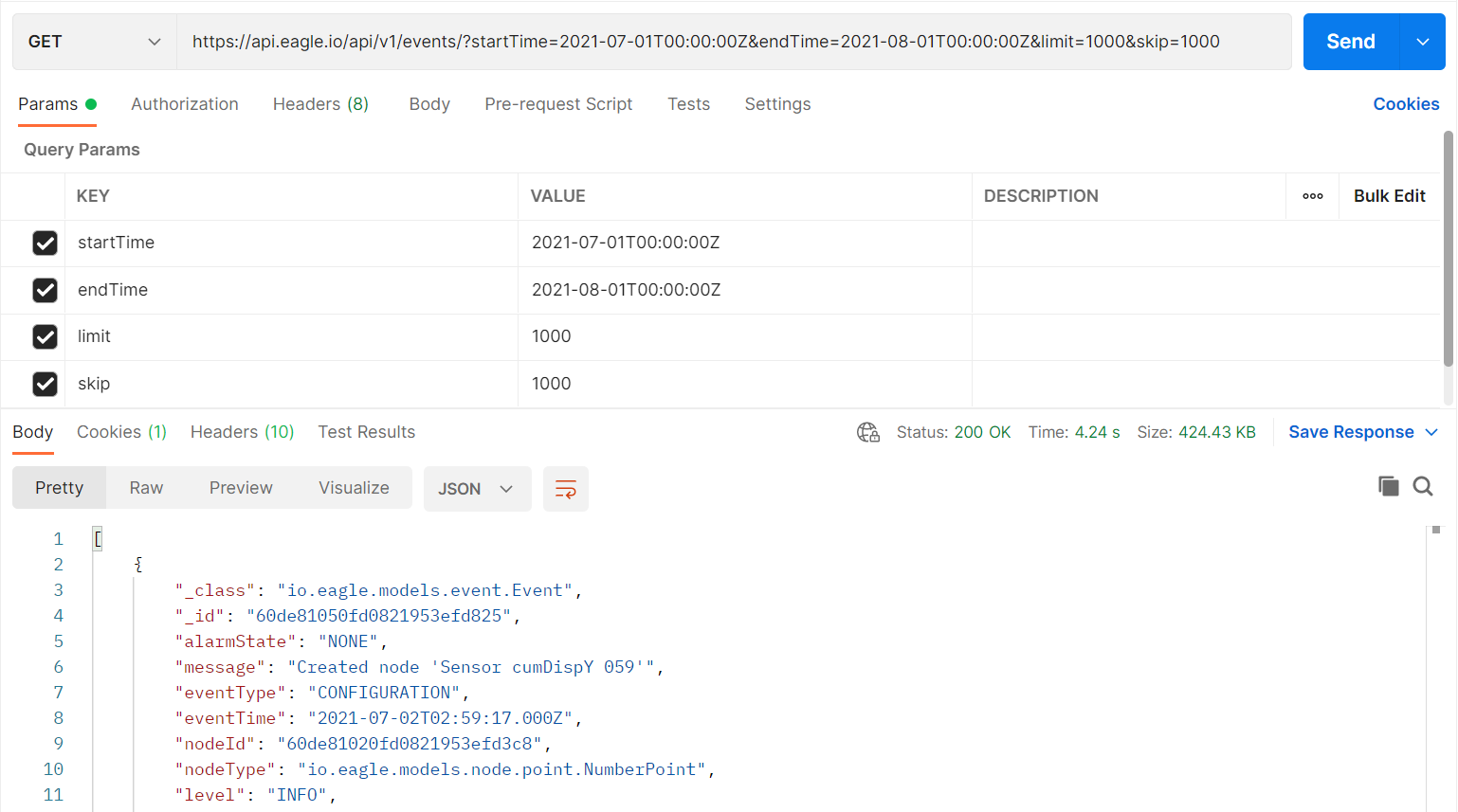This screenshot has height=812, width=1458.
Task: Open the Cookies manager
Action: 1406,104
